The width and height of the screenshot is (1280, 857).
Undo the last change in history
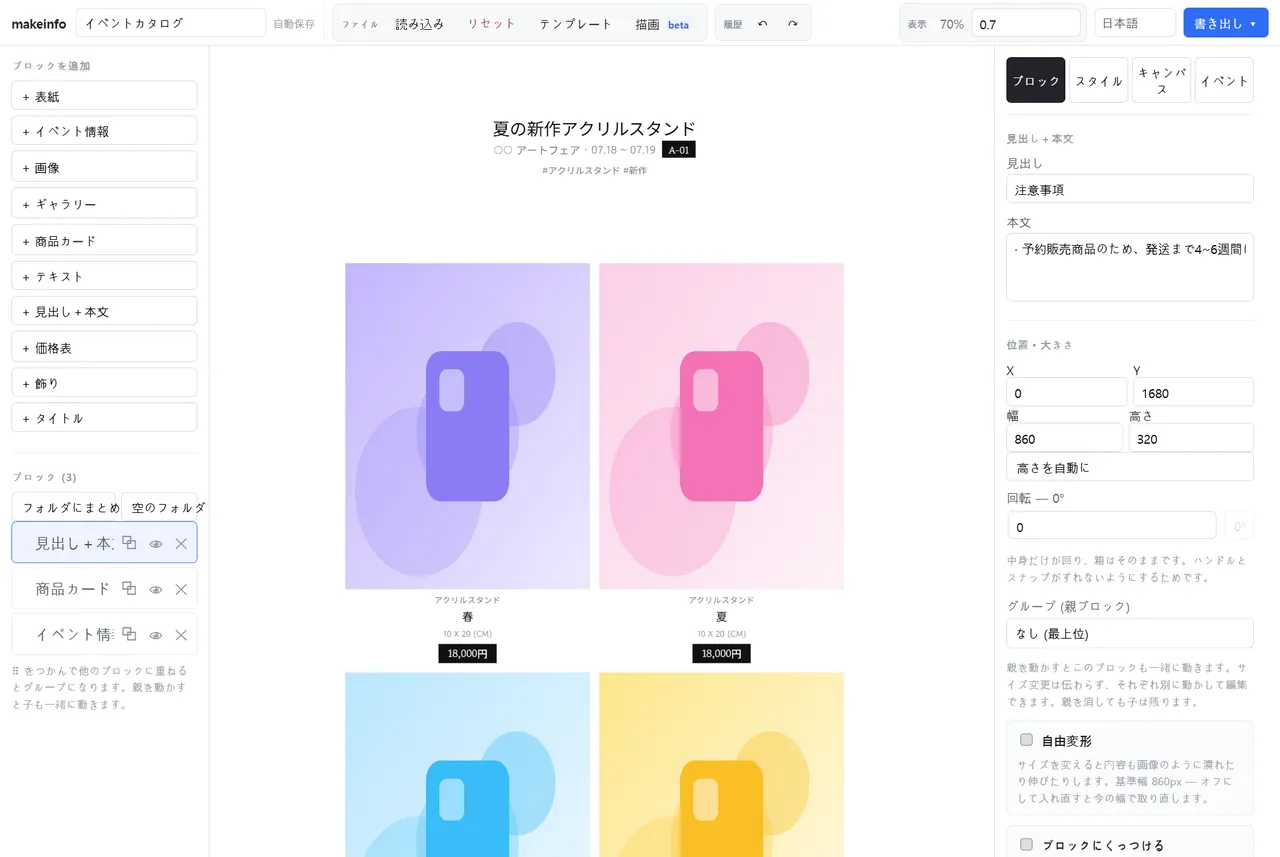[763, 24]
